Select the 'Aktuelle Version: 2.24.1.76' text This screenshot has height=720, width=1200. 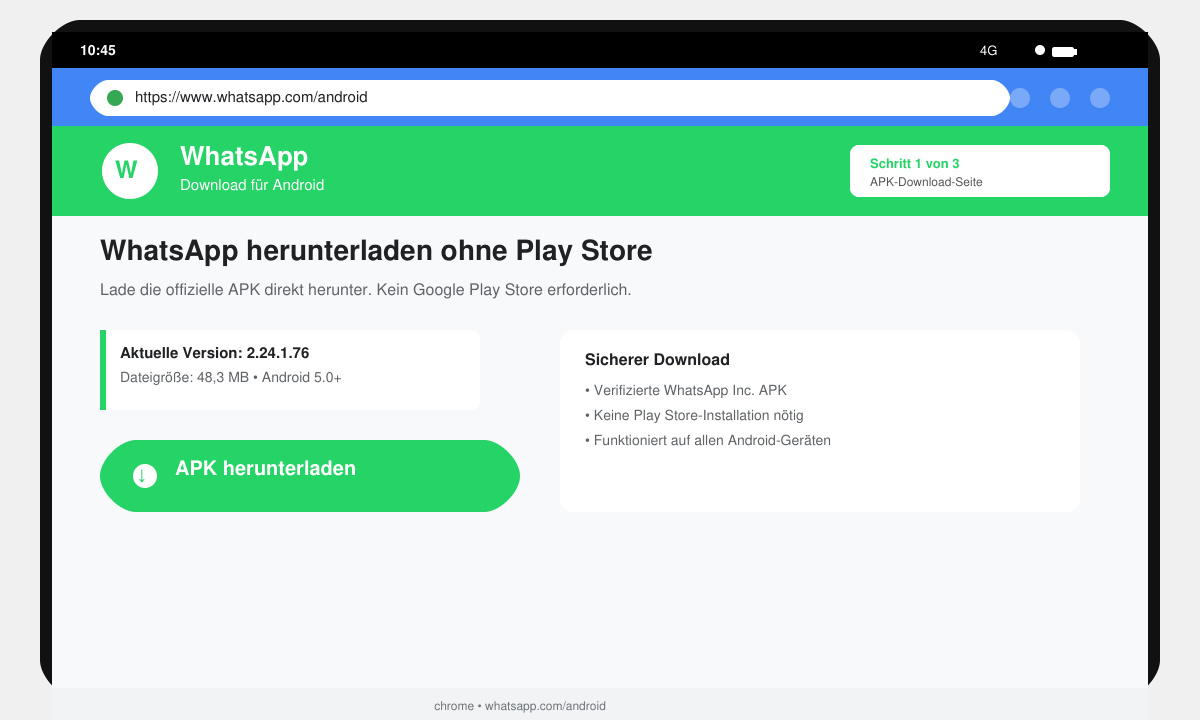click(x=214, y=353)
